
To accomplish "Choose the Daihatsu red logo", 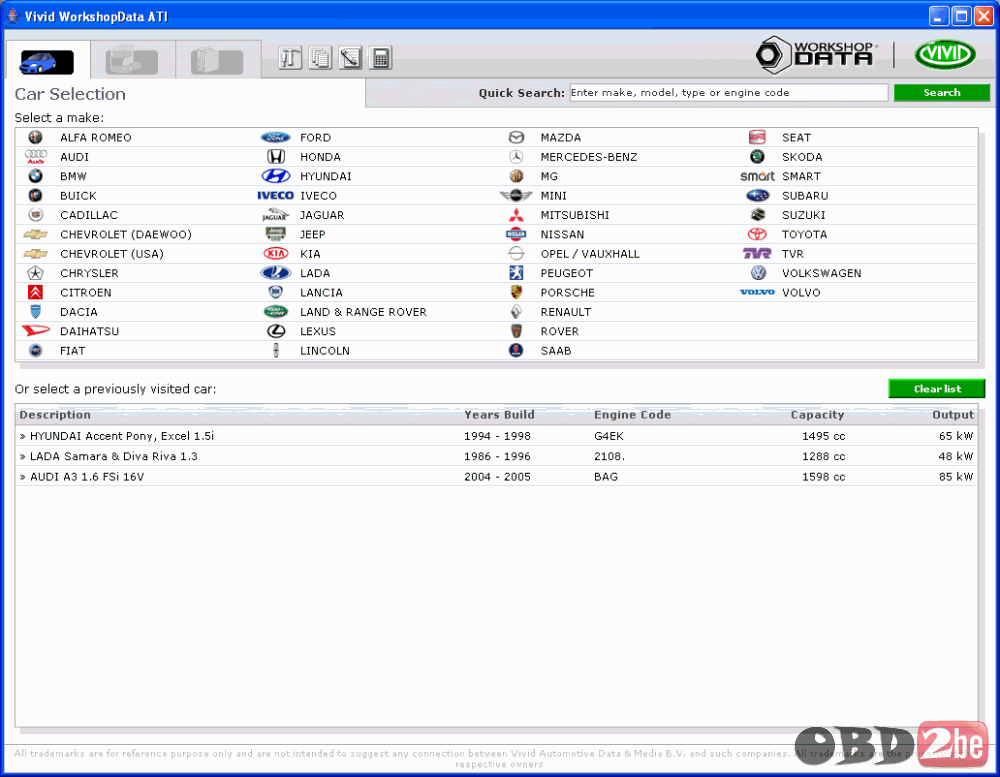I will tap(36, 330).
